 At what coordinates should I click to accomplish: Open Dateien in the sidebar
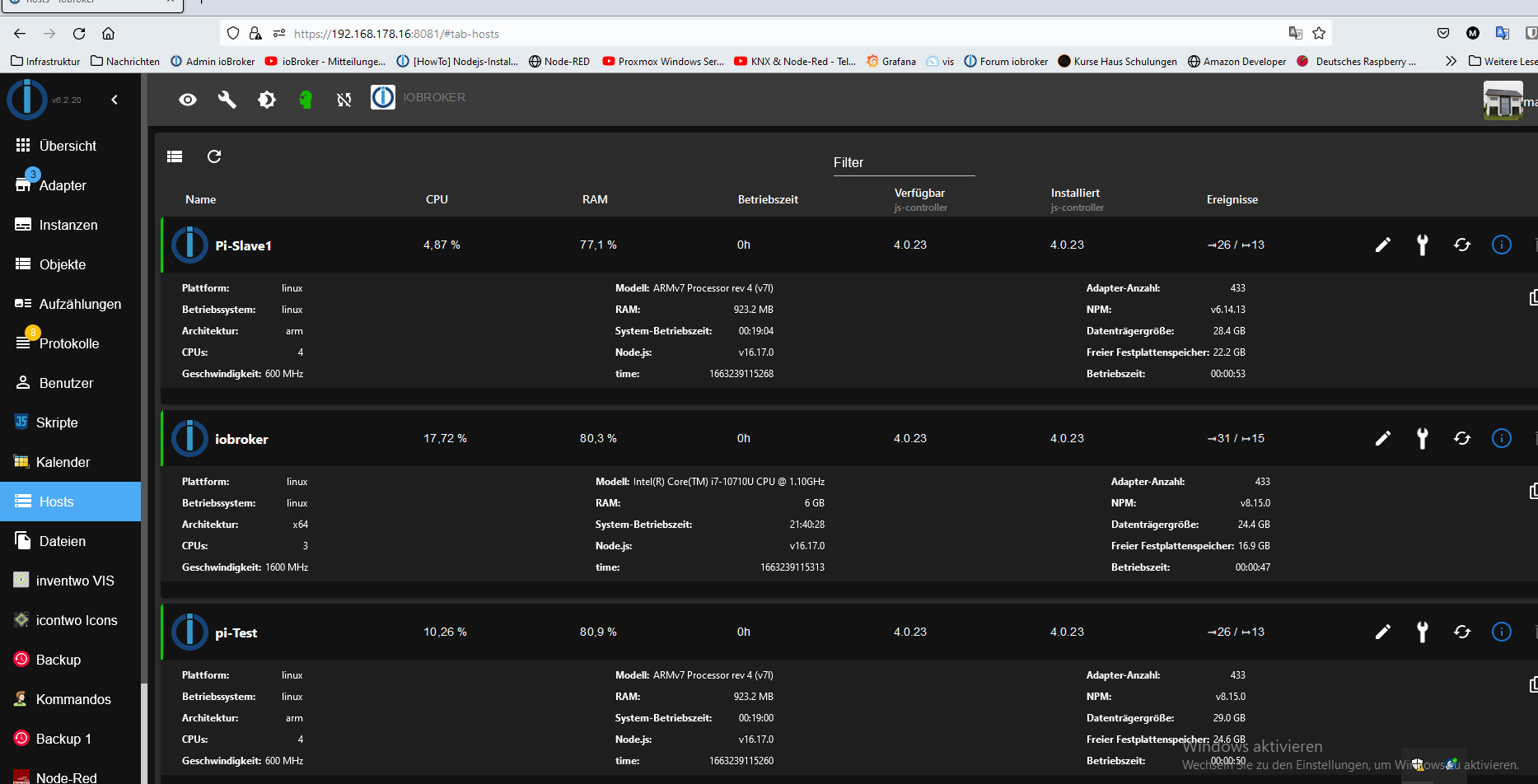(x=70, y=541)
